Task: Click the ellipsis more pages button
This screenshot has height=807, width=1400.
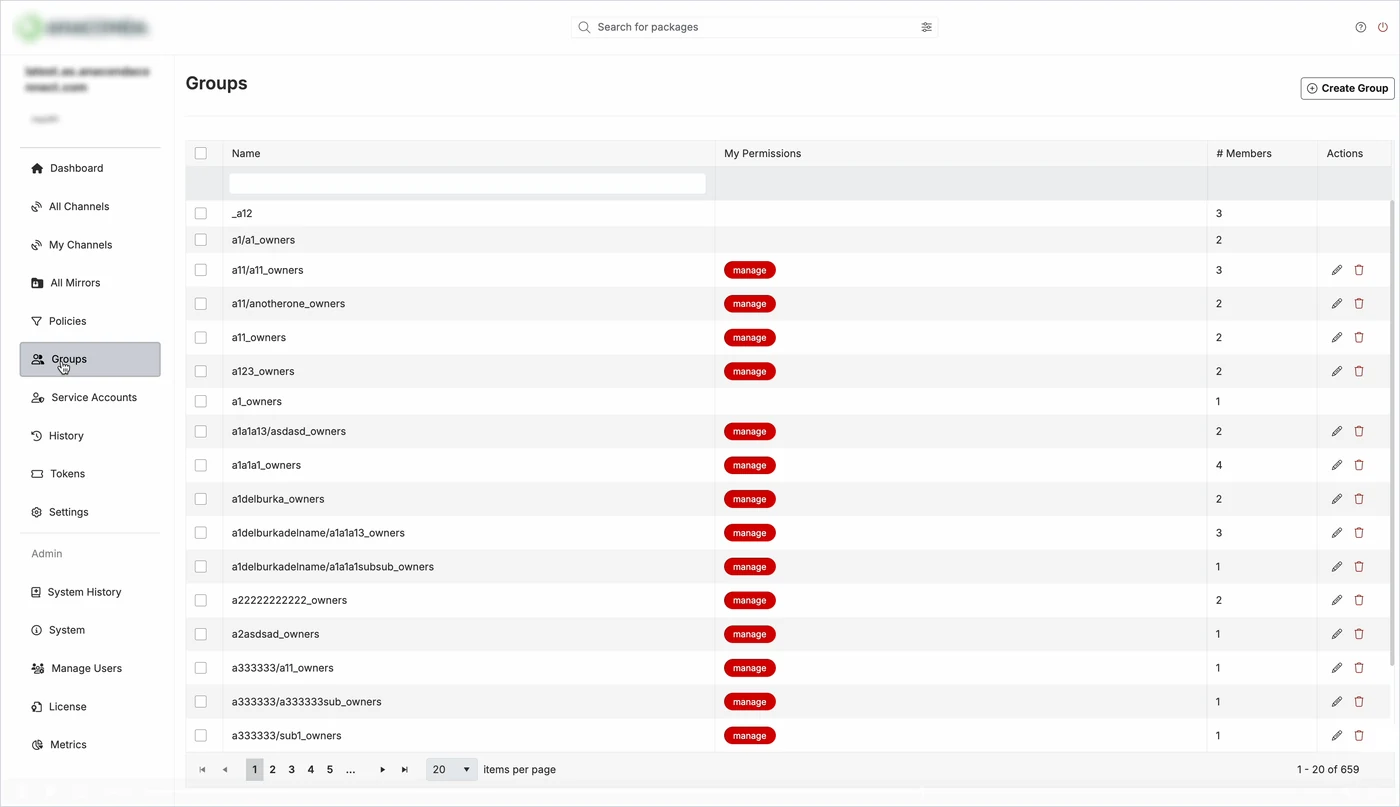Action: tap(351, 770)
